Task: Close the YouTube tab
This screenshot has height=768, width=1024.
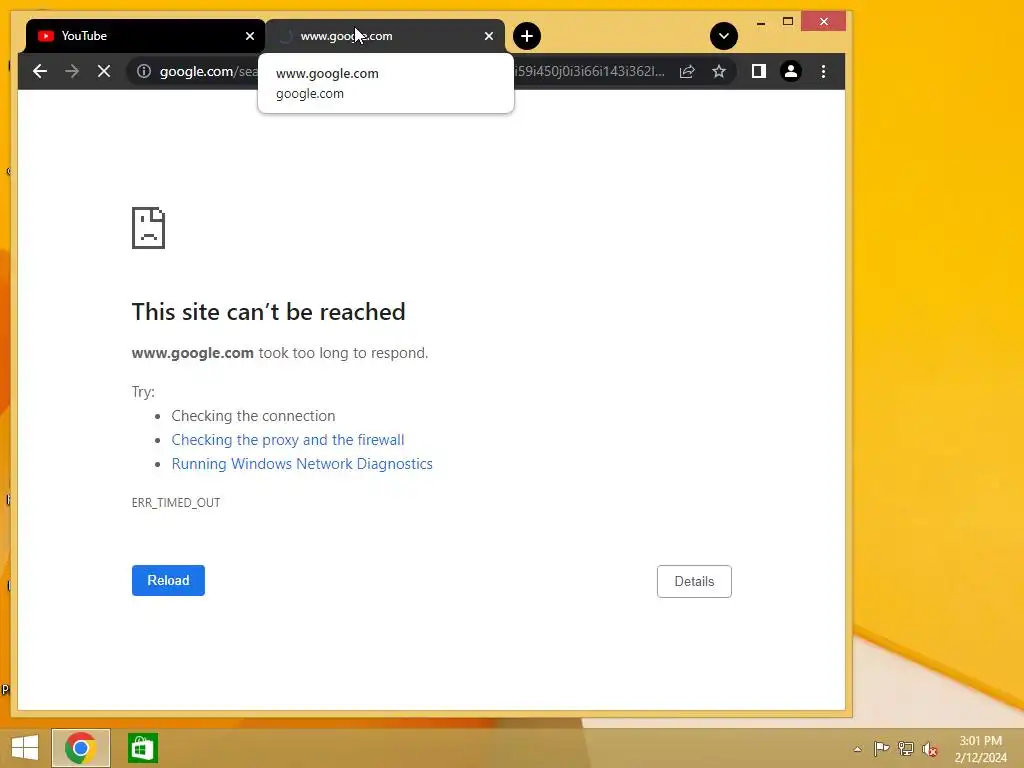Action: pos(249,36)
